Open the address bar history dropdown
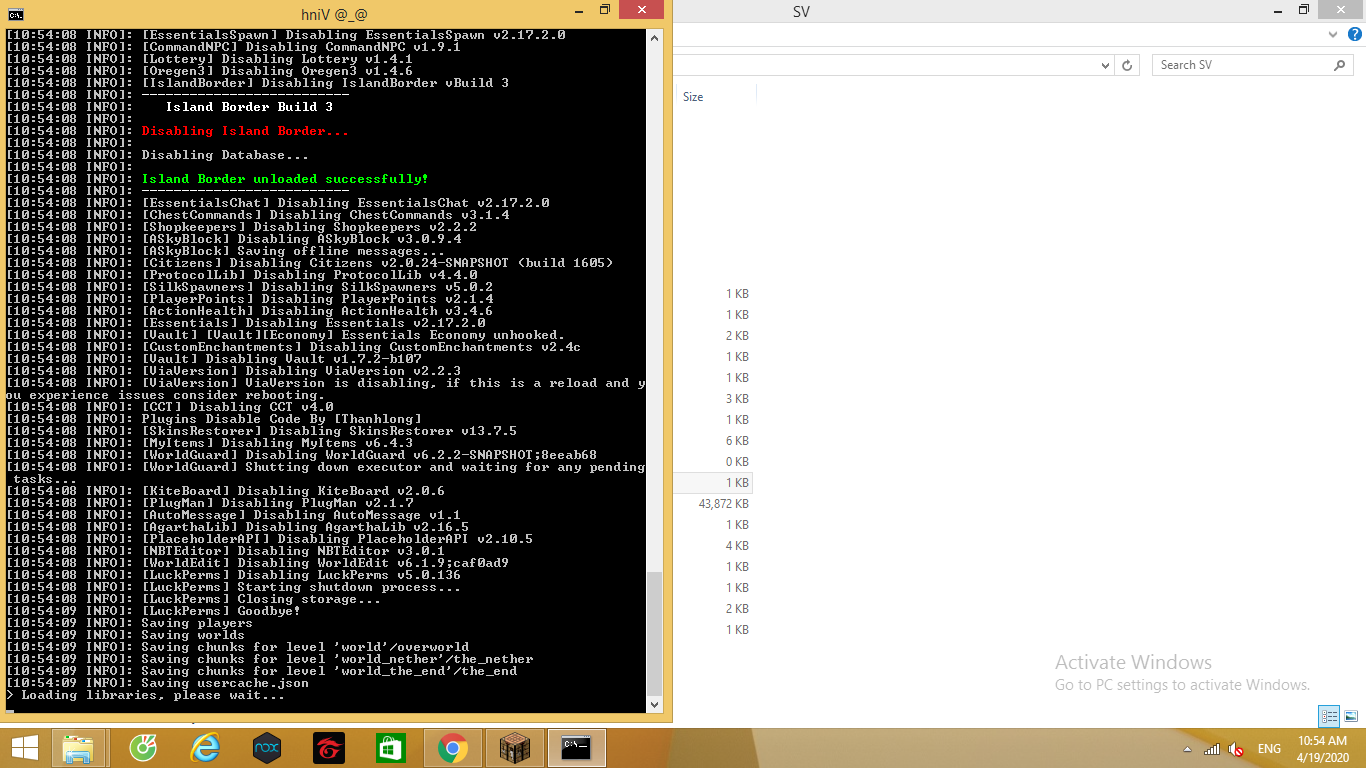Screen dimensions: 1366x768 1105,65
